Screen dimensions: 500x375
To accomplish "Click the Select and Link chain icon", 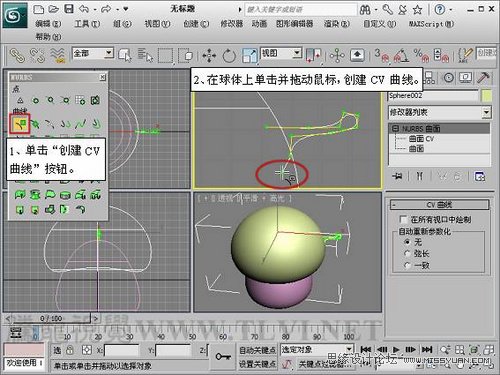I will (x=17, y=55).
